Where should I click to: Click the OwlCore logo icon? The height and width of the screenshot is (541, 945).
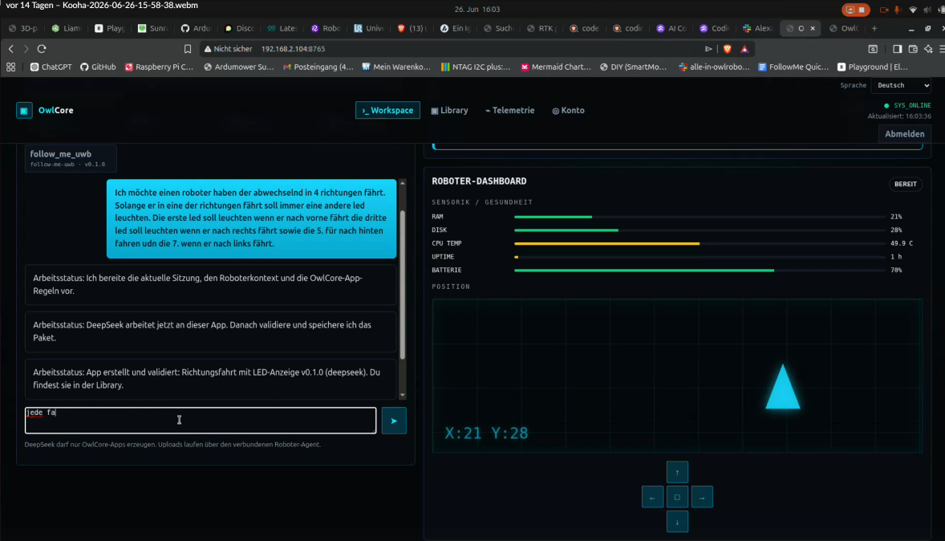pos(24,110)
